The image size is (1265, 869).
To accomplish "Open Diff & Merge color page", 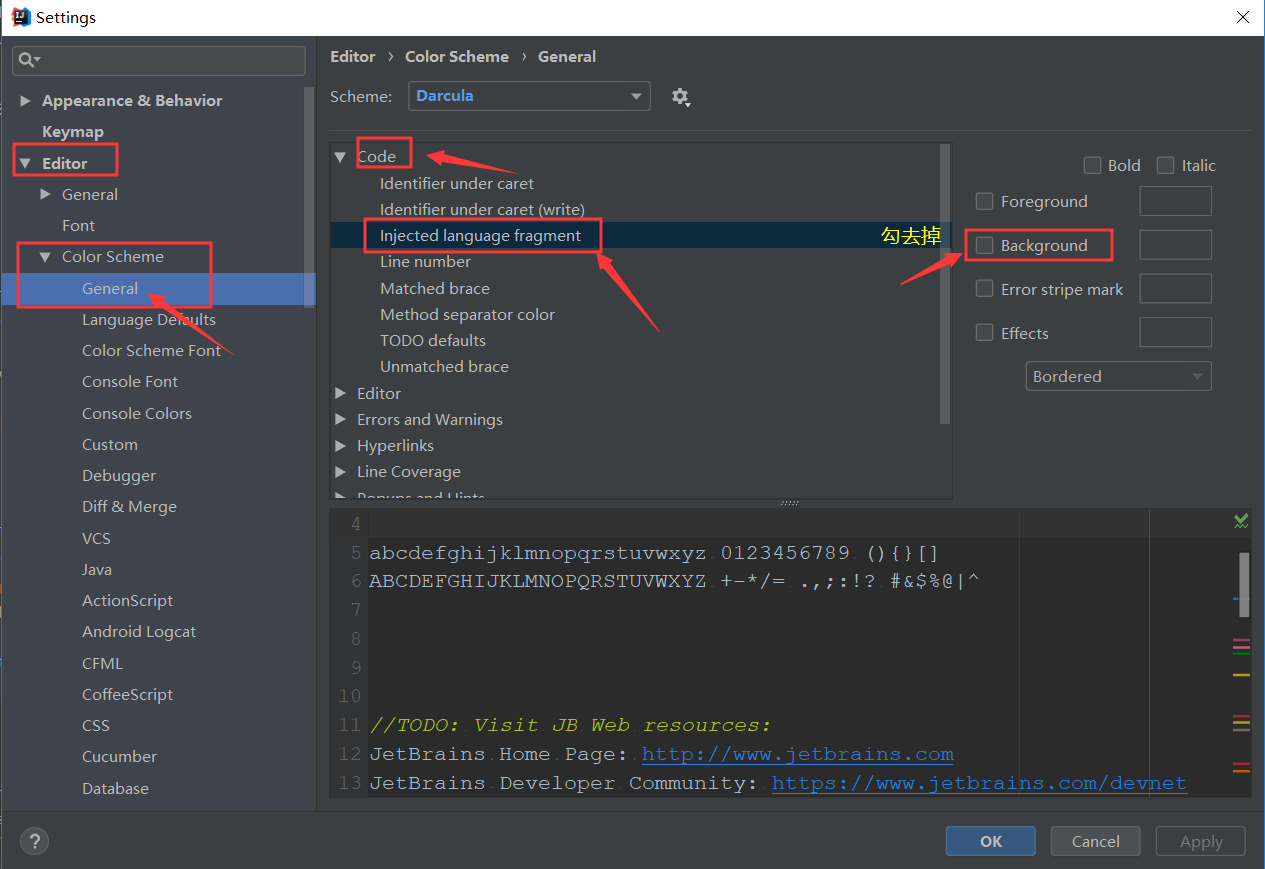I will 129,507.
